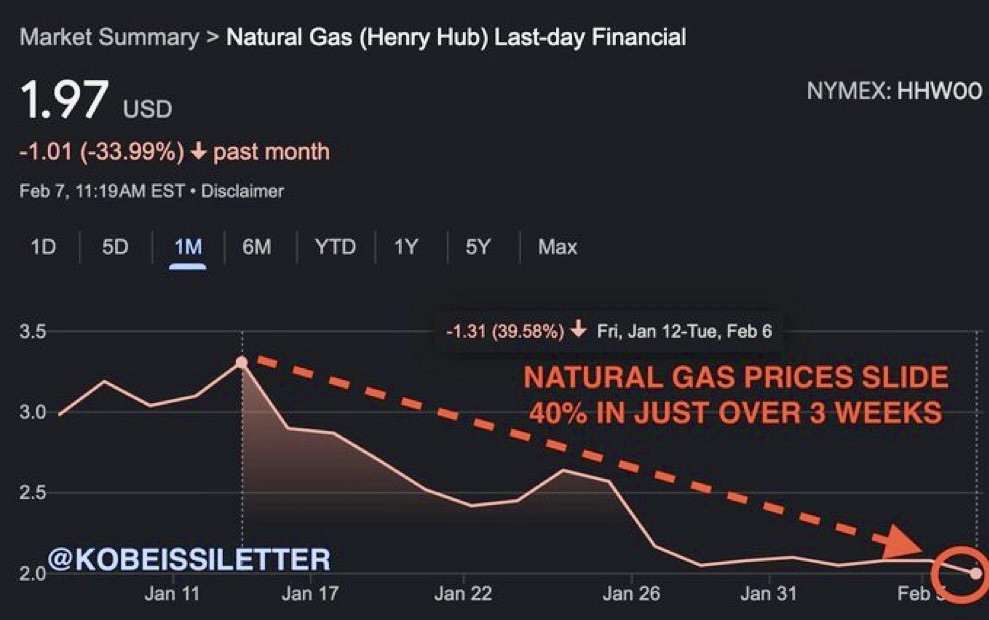Switch to the 1D time range tab

[x=43, y=246]
